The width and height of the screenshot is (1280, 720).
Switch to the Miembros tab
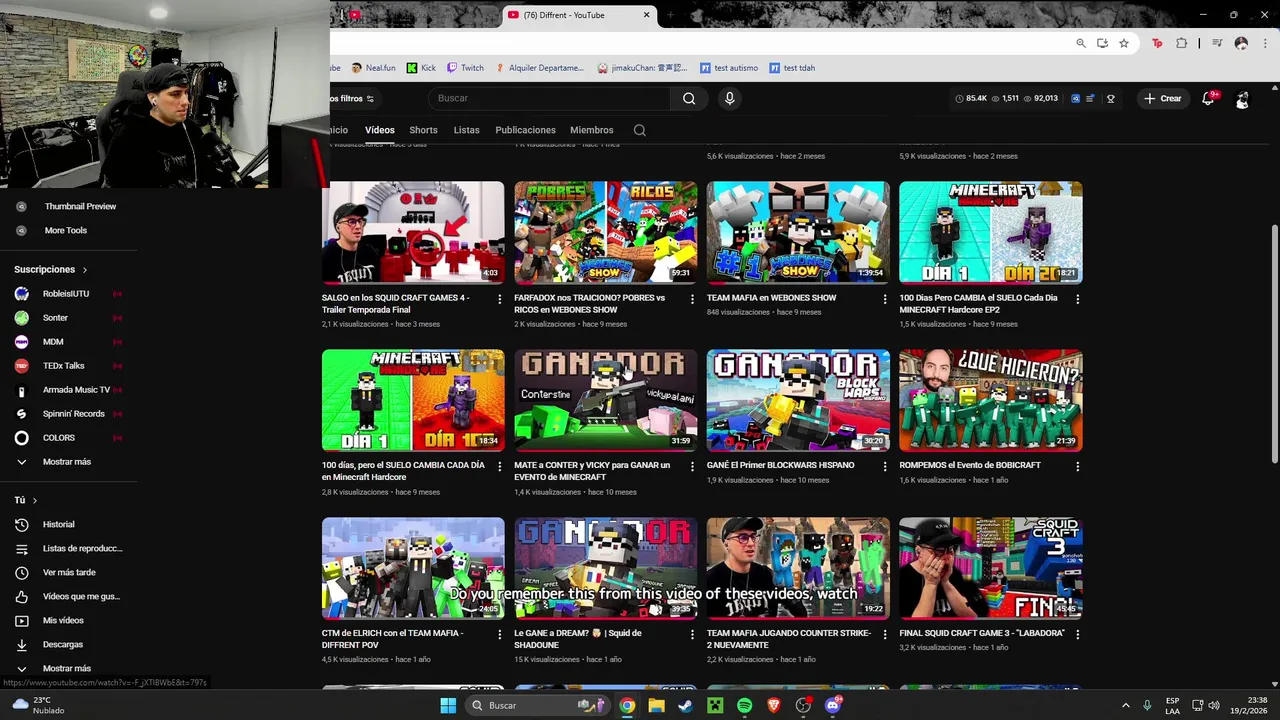(x=592, y=130)
